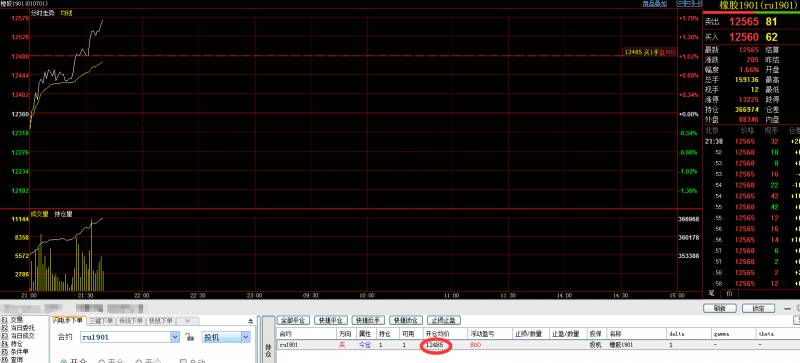Expand the extra order tabs dropdown arrow
The height and width of the screenshot is (363, 800).
coord(188,321)
